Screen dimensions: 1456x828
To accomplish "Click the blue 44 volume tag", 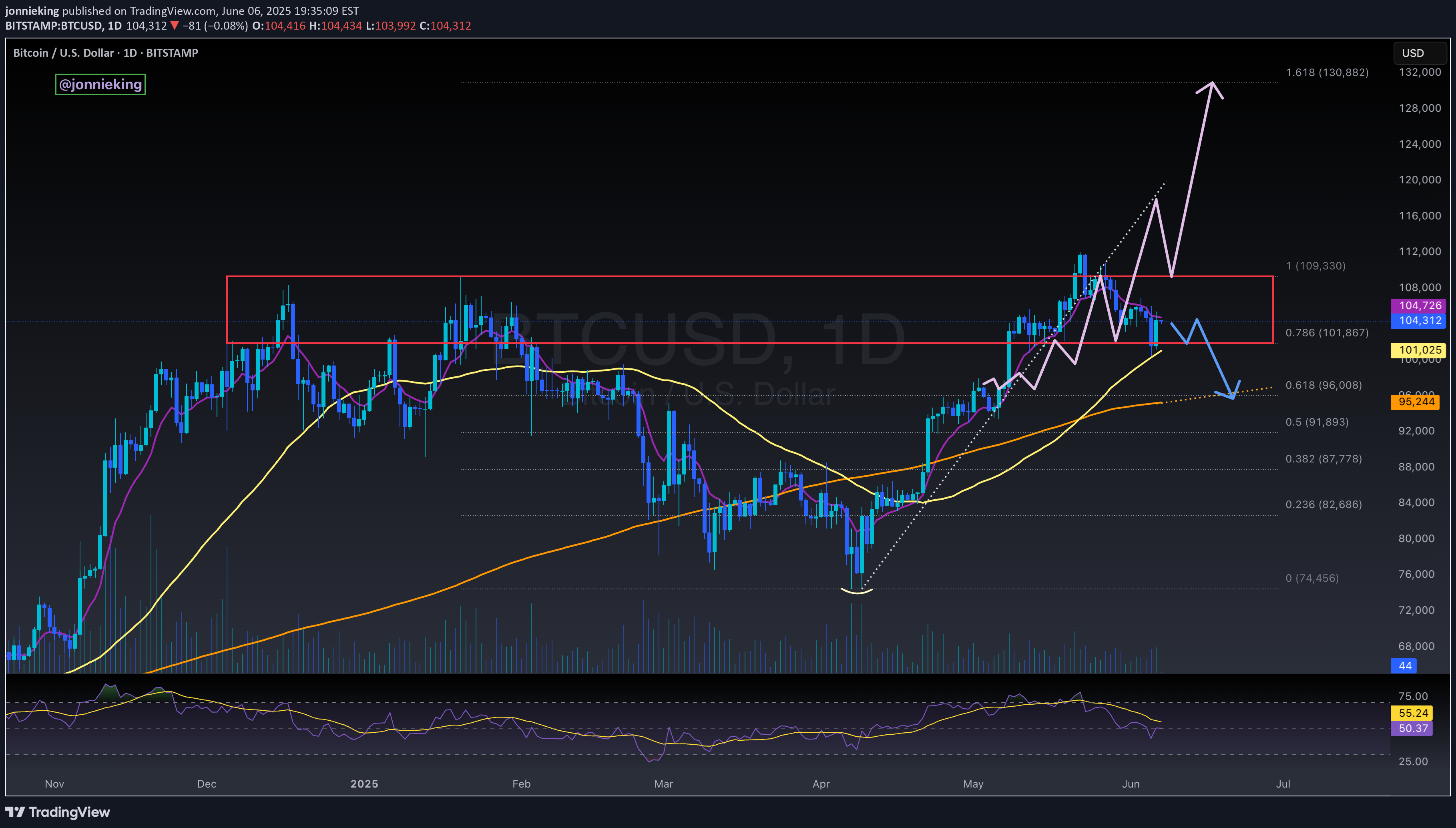I will click(x=1404, y=665).
